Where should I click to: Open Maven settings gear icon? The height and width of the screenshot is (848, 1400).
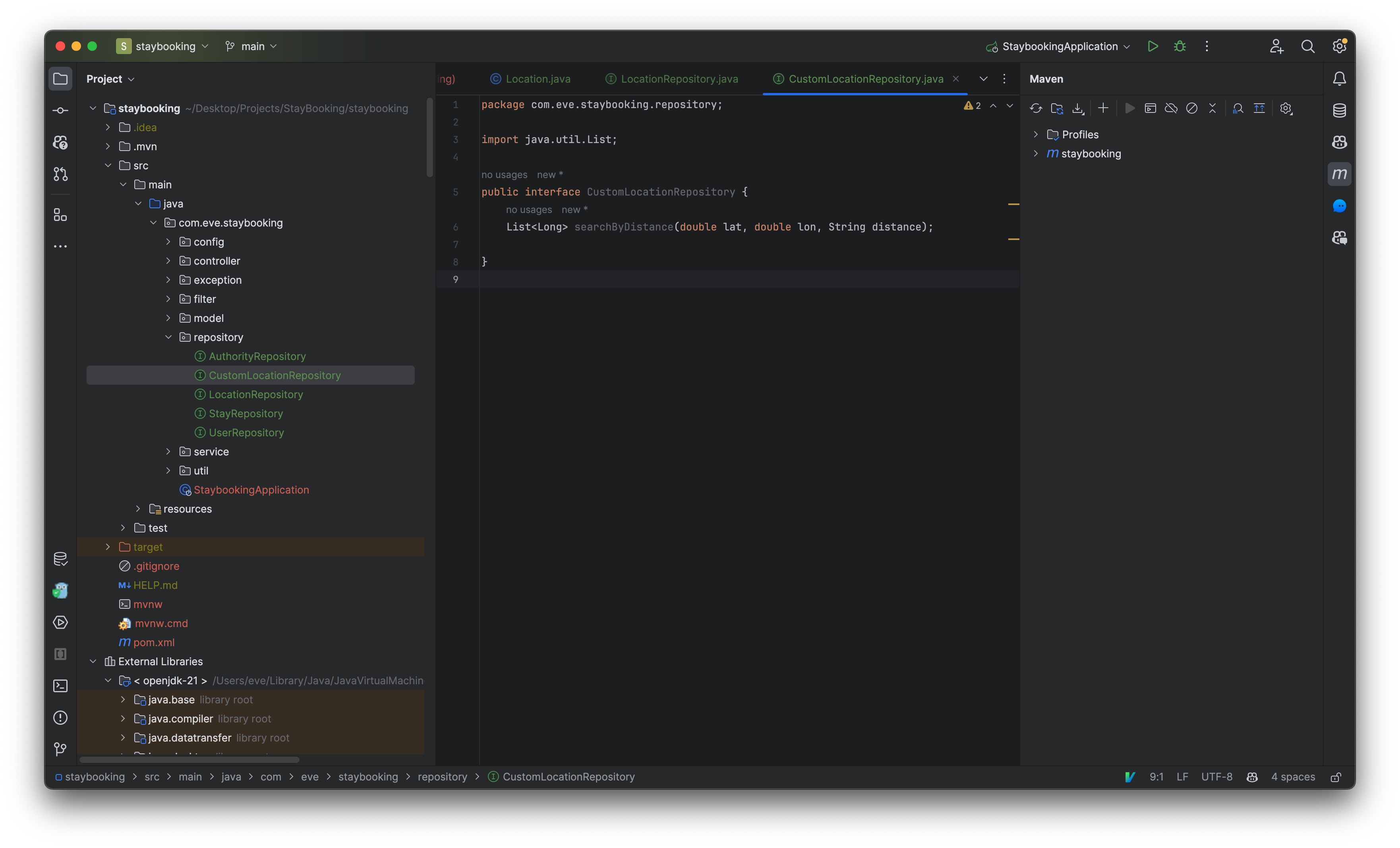[x=1286, y=108]
